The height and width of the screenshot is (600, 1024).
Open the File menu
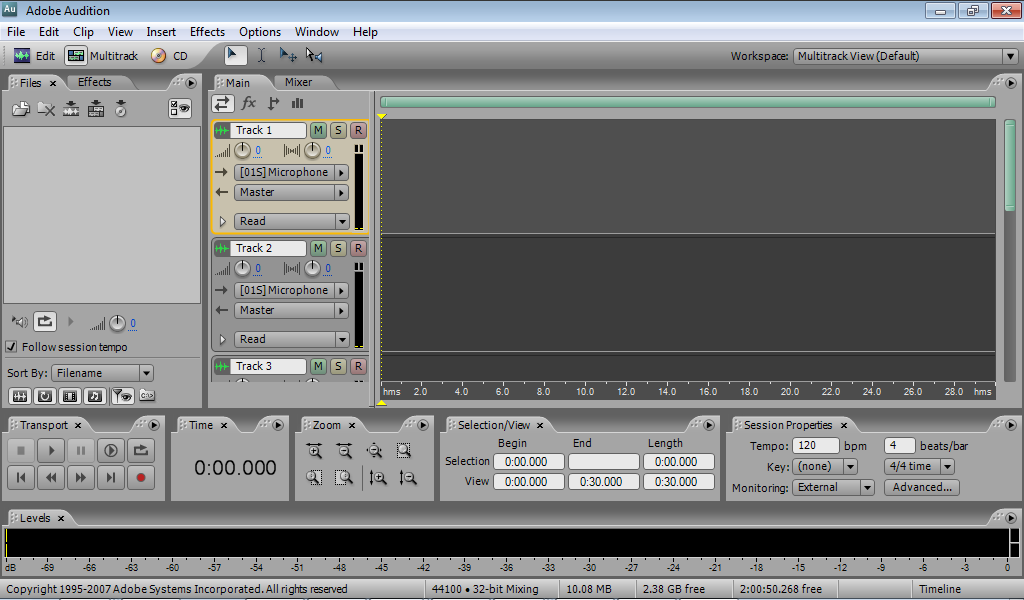pos(16,31)
